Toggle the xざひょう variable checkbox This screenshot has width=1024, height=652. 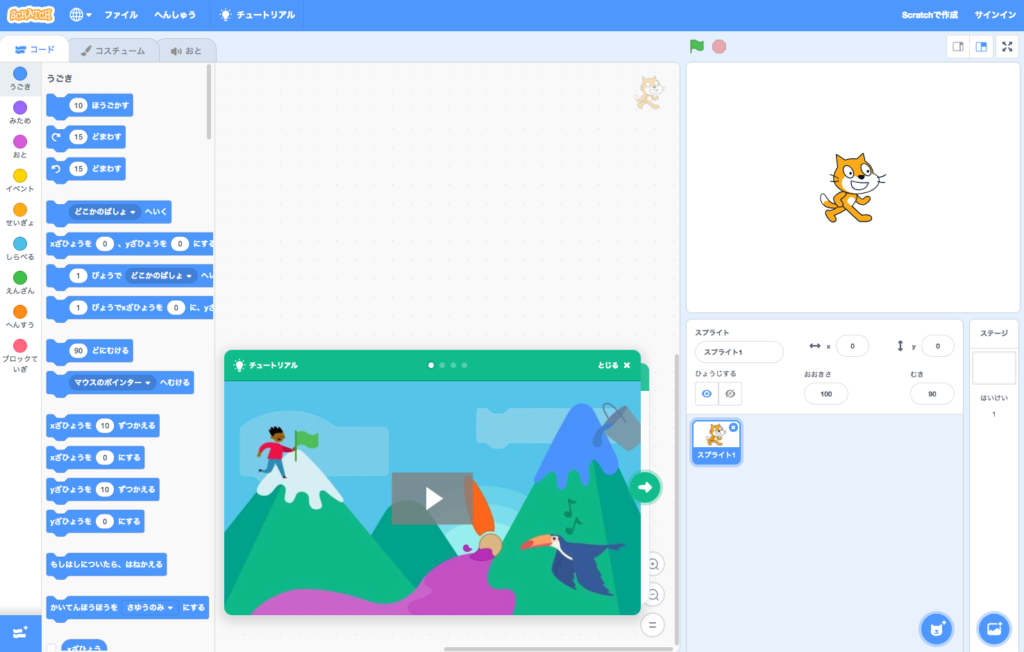pyautogui.click(x=52, y=647)
